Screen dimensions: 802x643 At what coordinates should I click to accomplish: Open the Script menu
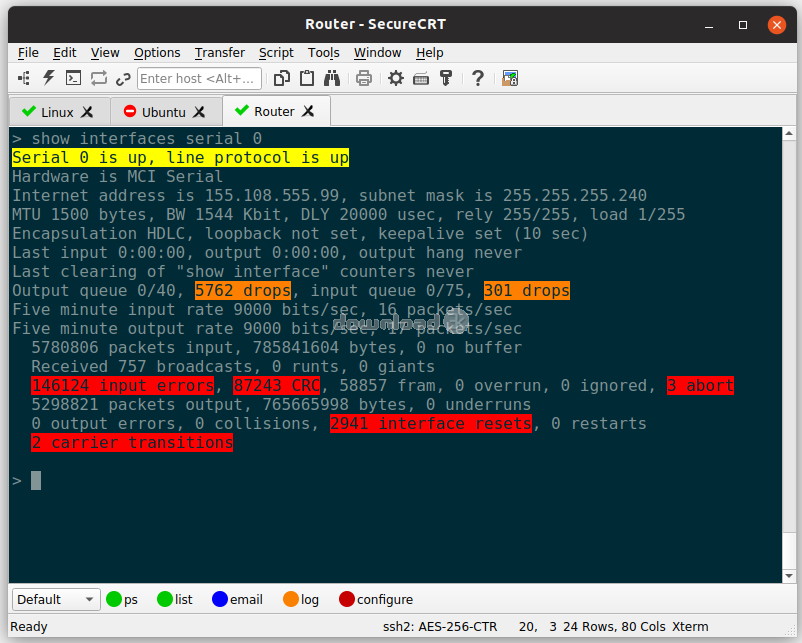tap(276, 53)
